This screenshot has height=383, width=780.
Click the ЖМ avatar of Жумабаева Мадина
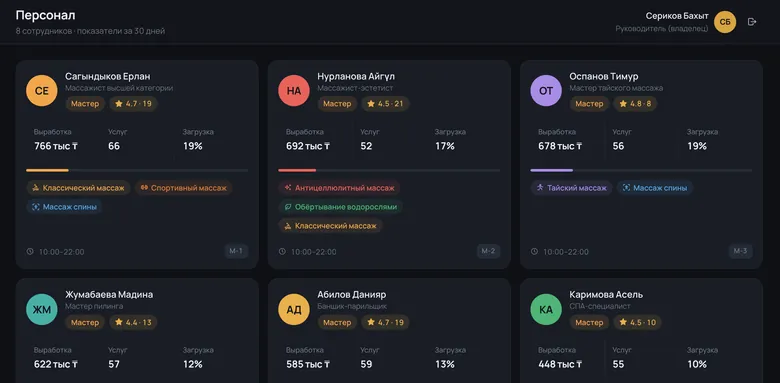click(x=42, y=309)
